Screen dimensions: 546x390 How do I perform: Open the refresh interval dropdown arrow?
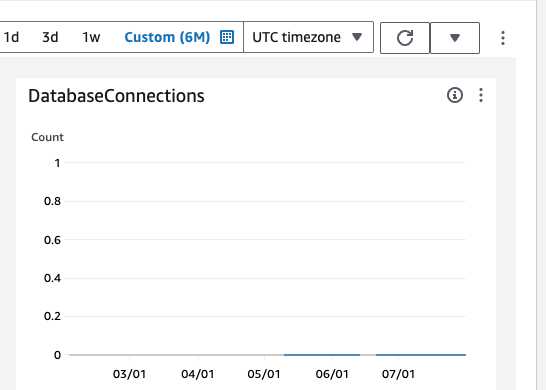click(455, 38)
